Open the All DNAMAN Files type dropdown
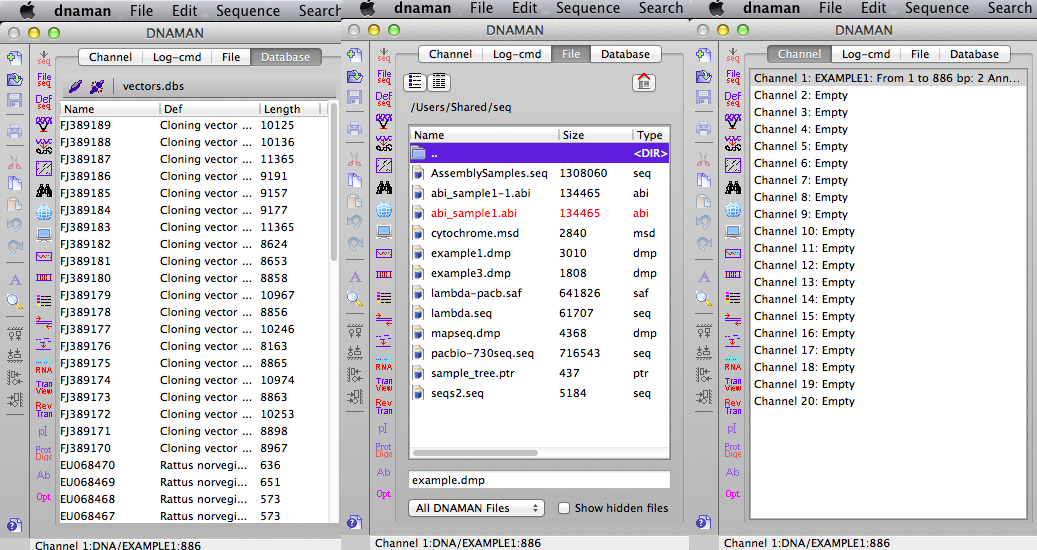The width and height of the screenshot is (1037, 550). 476,508
